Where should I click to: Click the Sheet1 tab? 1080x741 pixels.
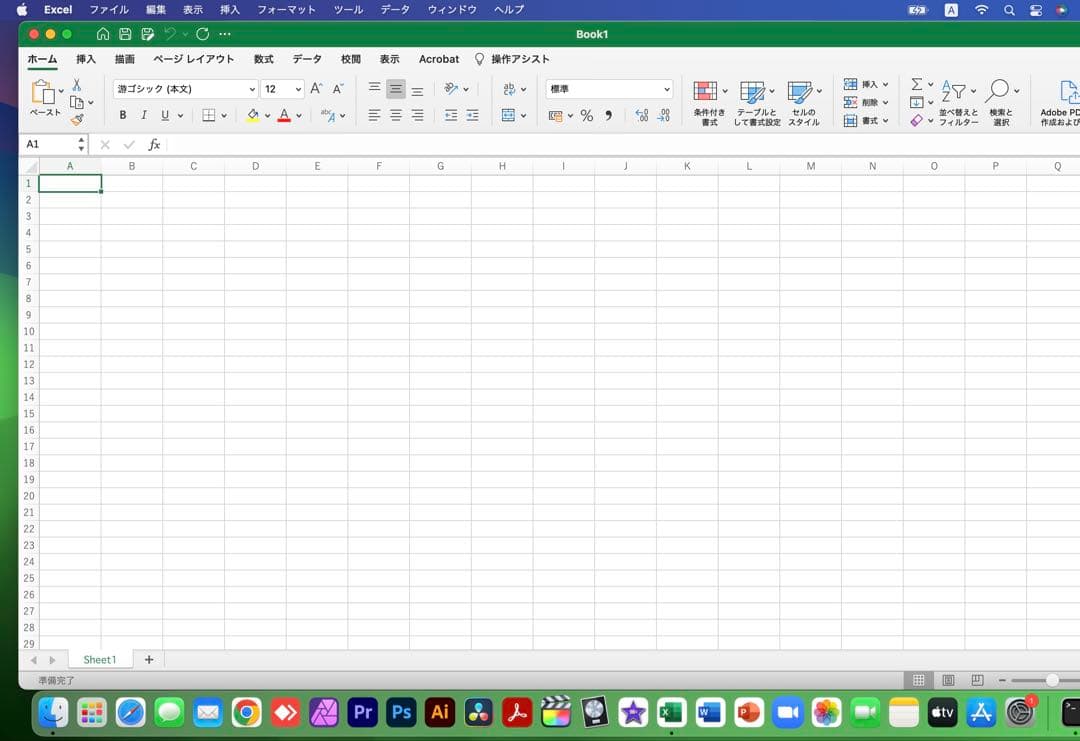pos(99,659)
